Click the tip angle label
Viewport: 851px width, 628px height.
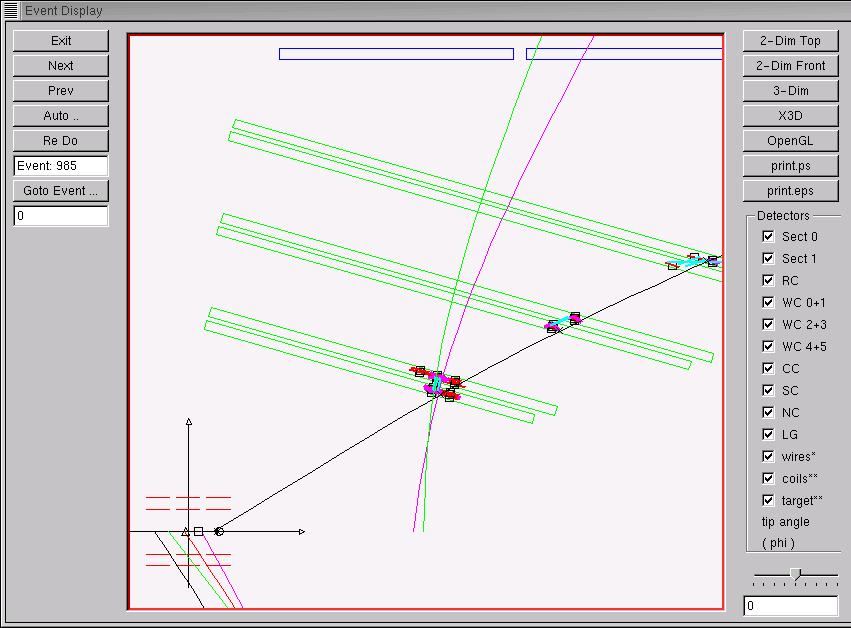[785, 522]
